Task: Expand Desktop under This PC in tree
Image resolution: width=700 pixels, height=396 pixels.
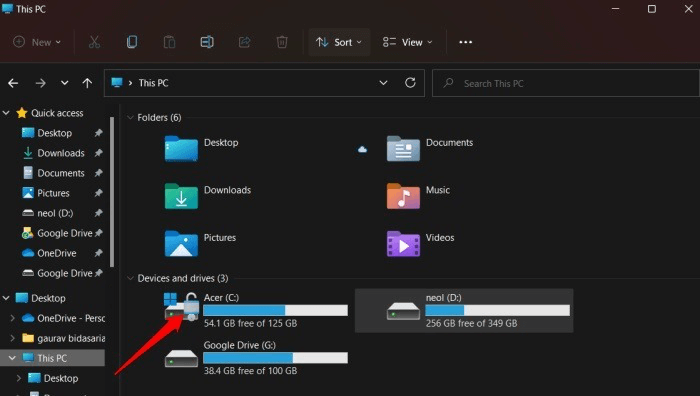Action: [19, 378]
